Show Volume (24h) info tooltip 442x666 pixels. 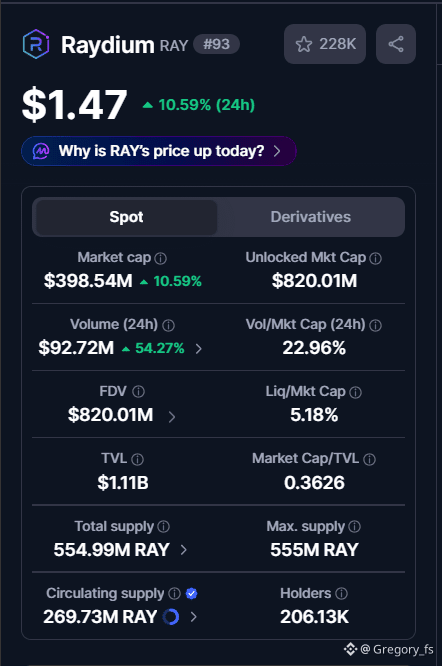(x=169, y=325)
